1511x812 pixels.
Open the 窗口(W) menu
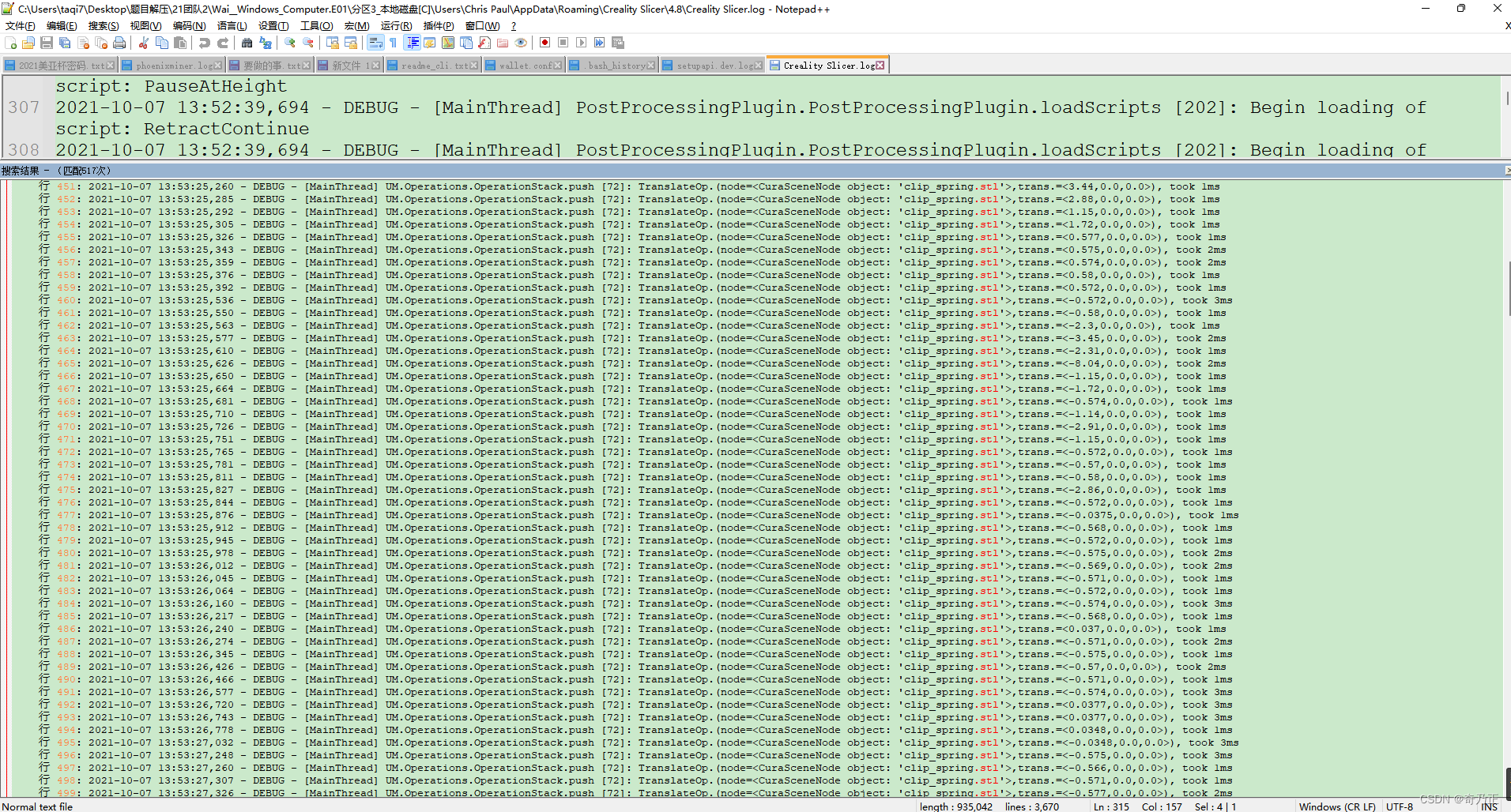coord(483,26)
